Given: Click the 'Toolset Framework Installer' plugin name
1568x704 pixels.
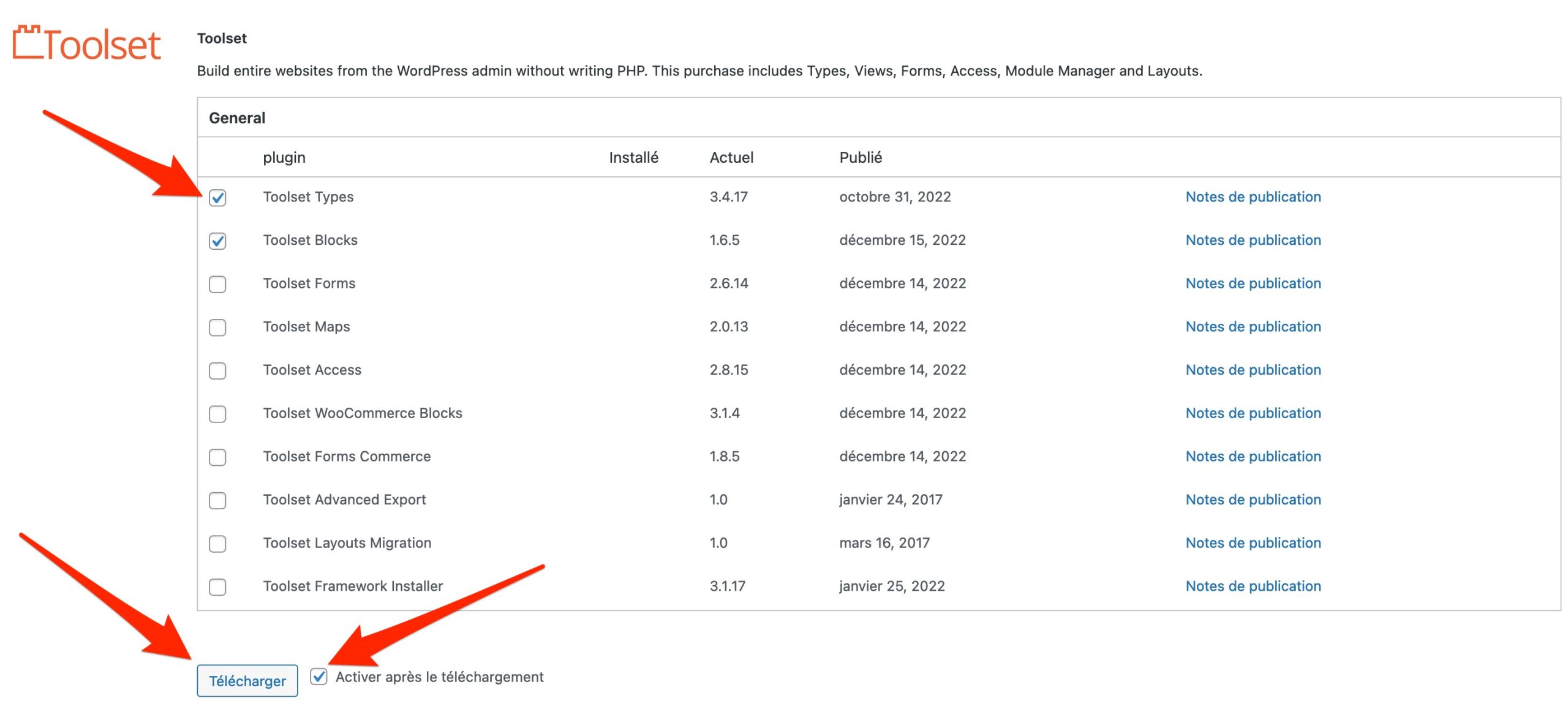Looking at the screenshot, I should (353, 586).
